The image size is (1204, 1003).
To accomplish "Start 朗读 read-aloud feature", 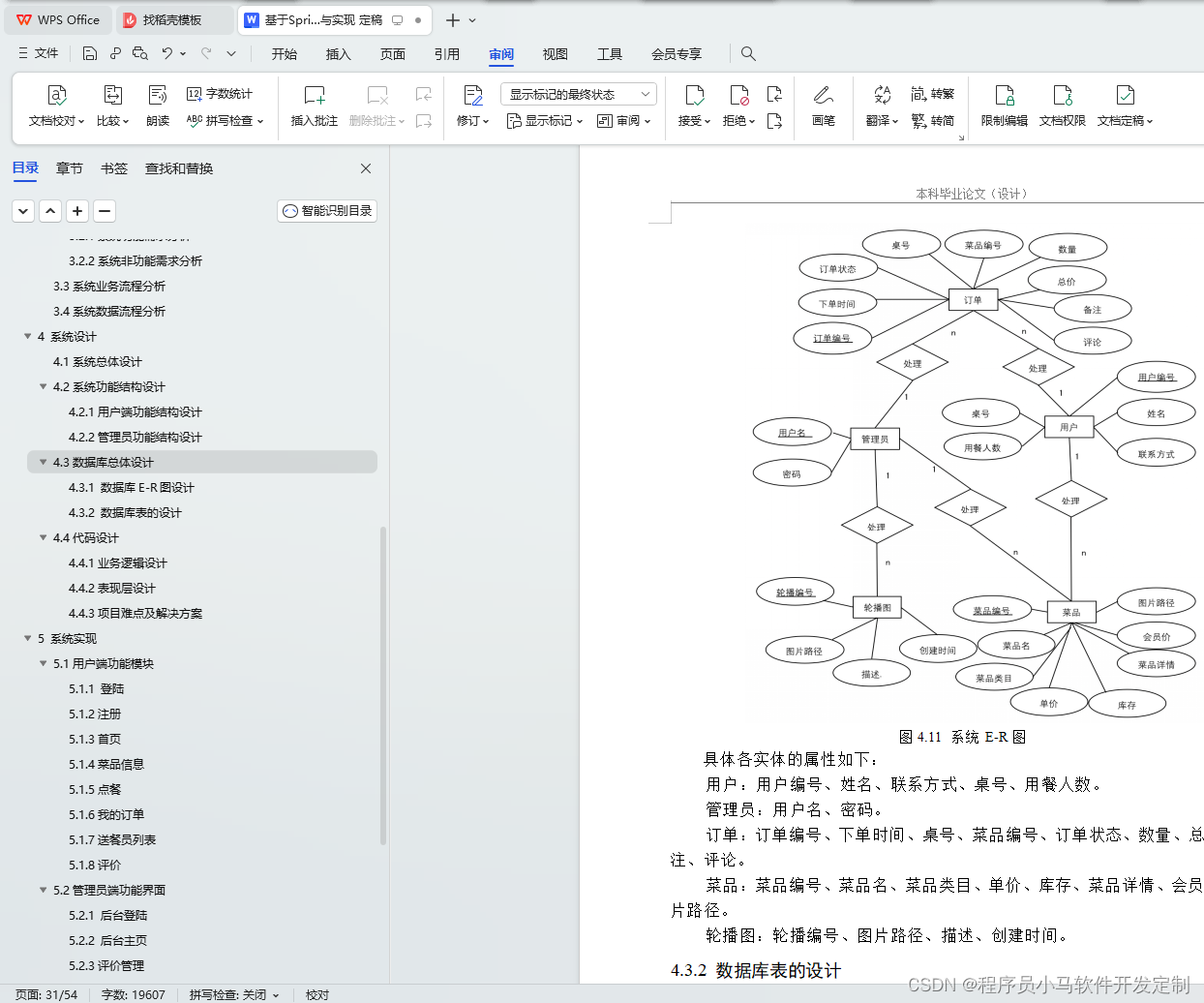I will coord(157,106).
